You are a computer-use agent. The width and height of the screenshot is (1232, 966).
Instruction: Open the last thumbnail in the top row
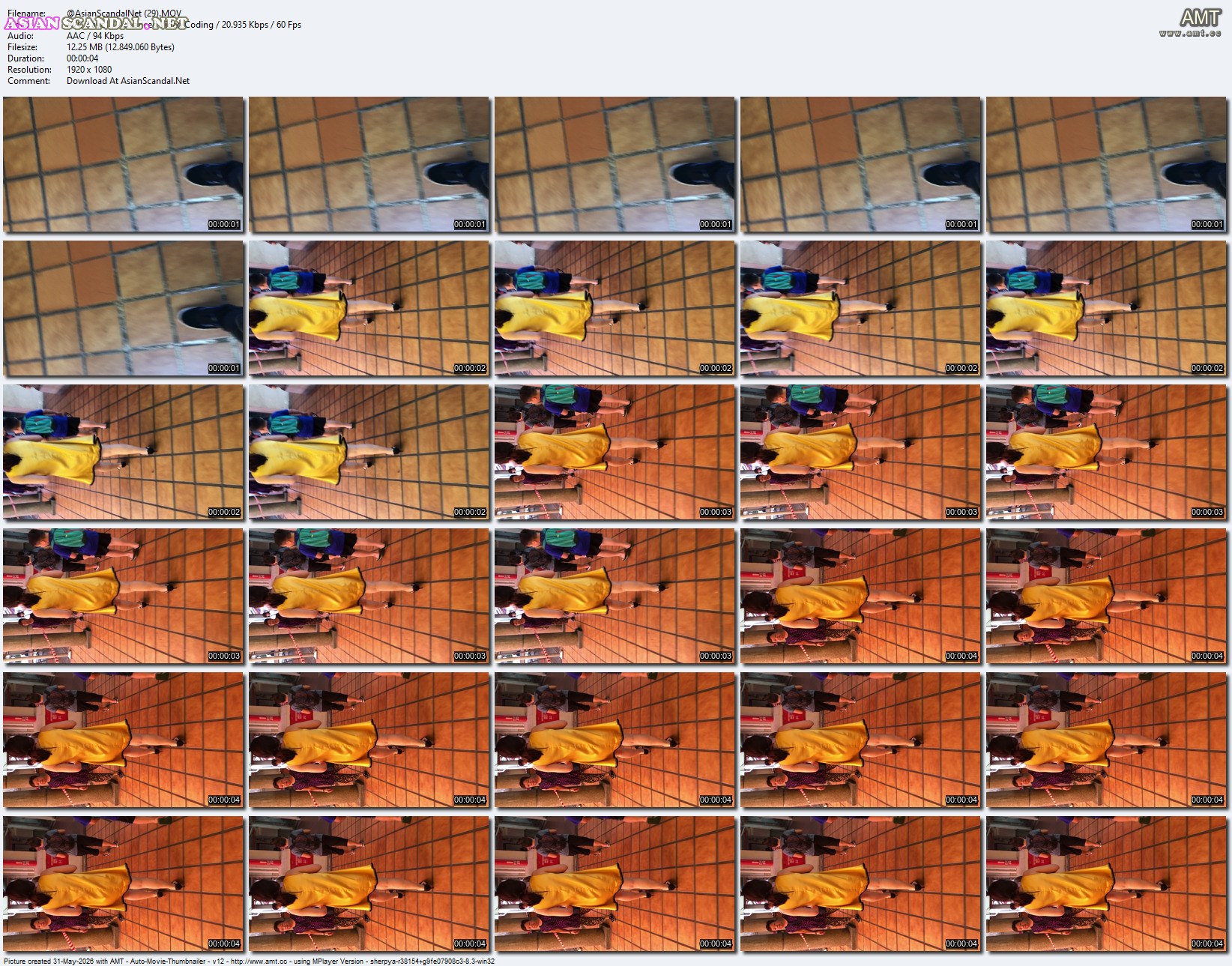pyautogui.click(x=1107, y=164)
